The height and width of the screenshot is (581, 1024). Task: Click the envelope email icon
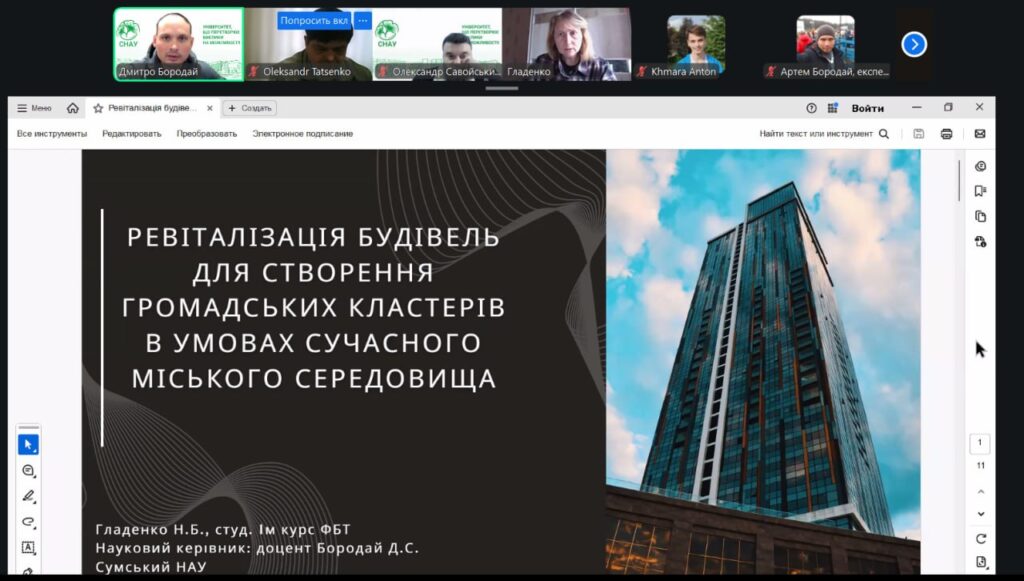979,134
